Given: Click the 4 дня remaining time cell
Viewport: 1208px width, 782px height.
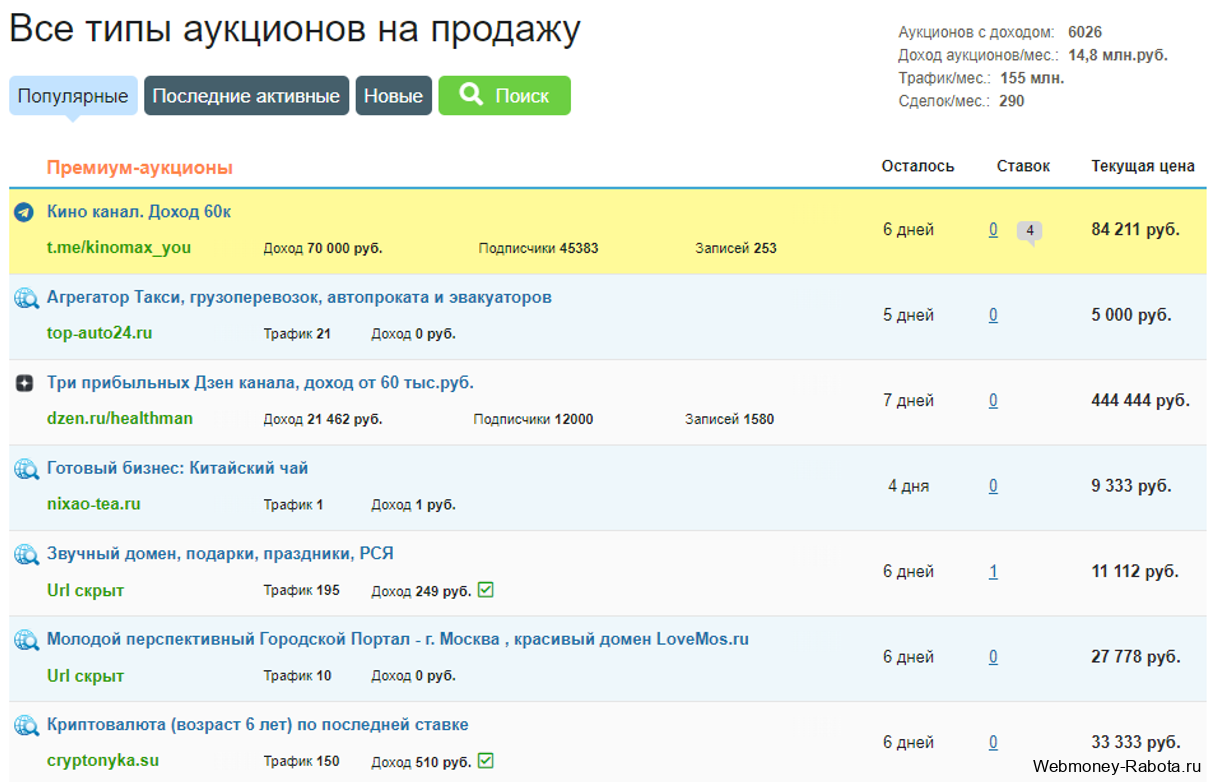Looking at the screenshot, I should coord(908,486).
